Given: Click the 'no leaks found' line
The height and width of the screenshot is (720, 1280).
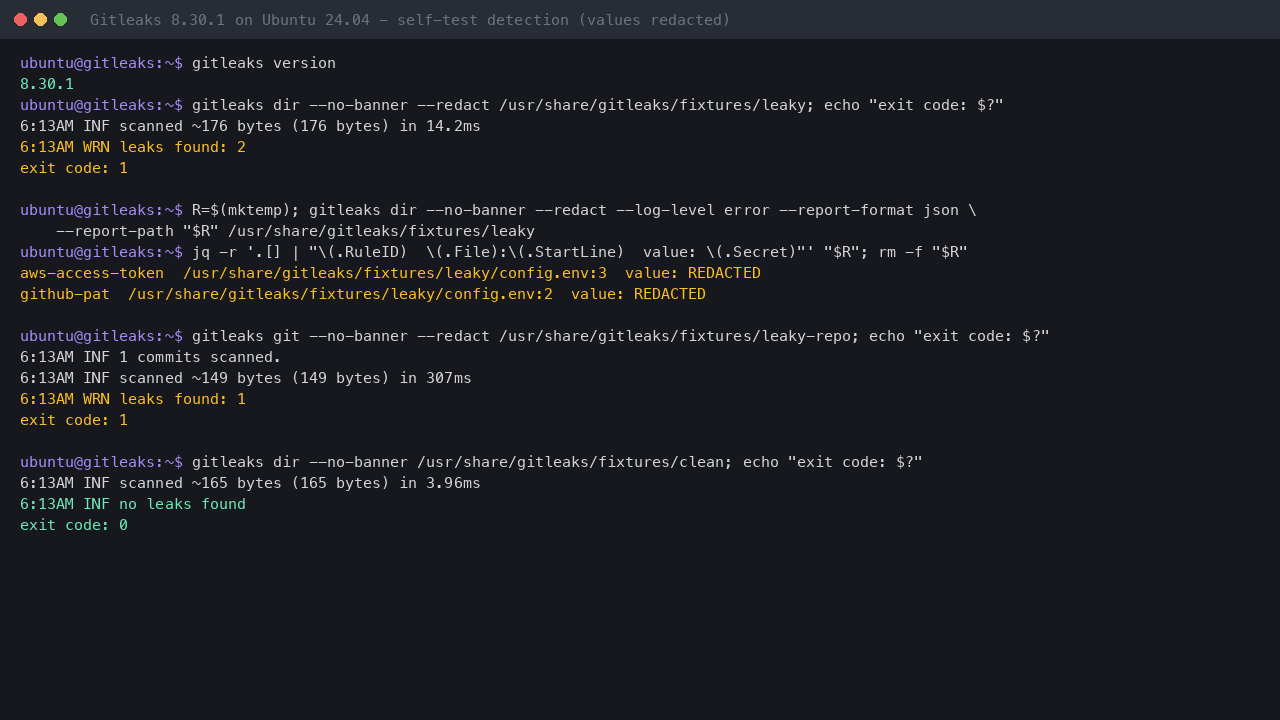Looking at the screenshot, I should 133,504.
